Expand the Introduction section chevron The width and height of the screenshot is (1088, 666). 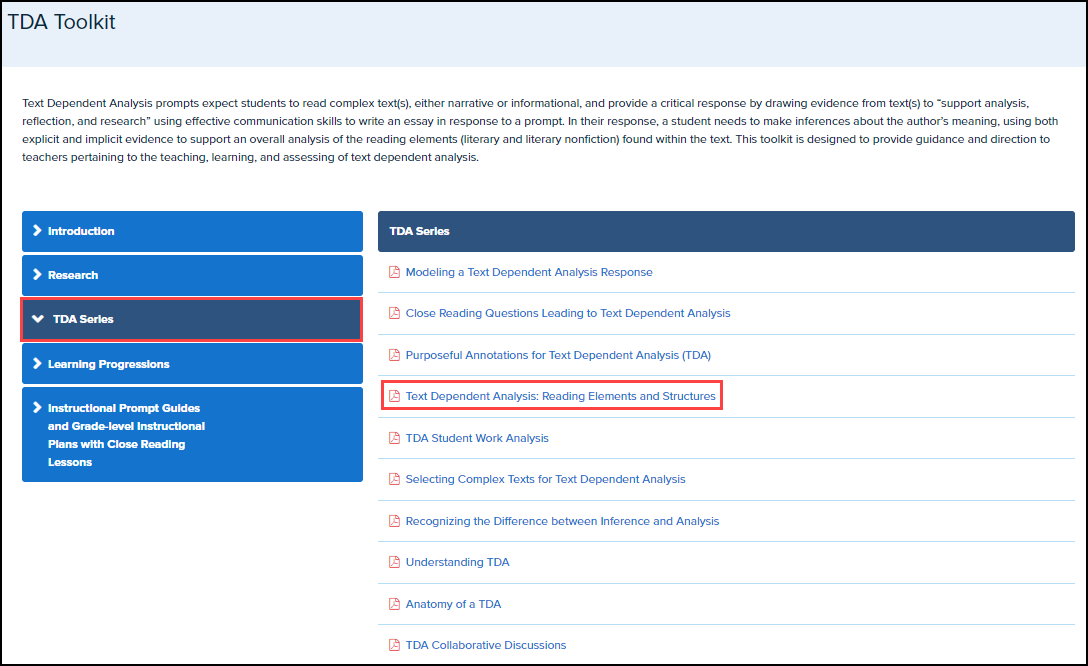click(x=37, y=231)
